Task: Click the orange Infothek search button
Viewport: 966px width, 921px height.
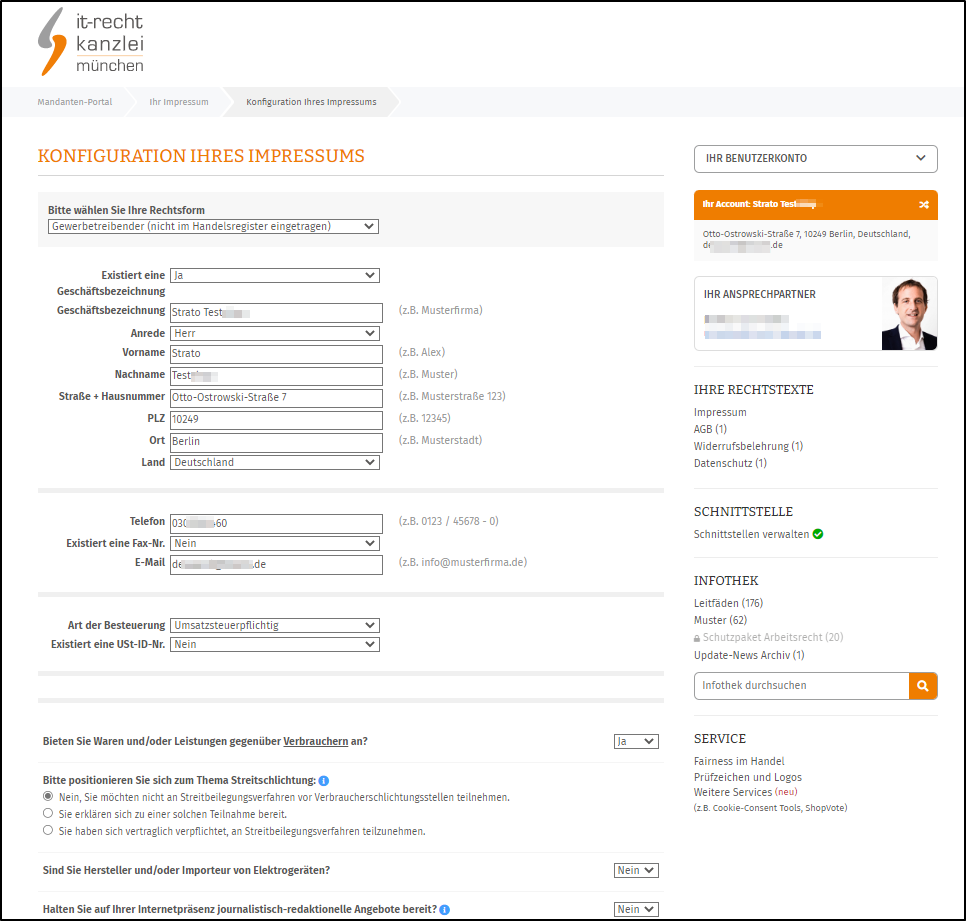Action: 923,685
